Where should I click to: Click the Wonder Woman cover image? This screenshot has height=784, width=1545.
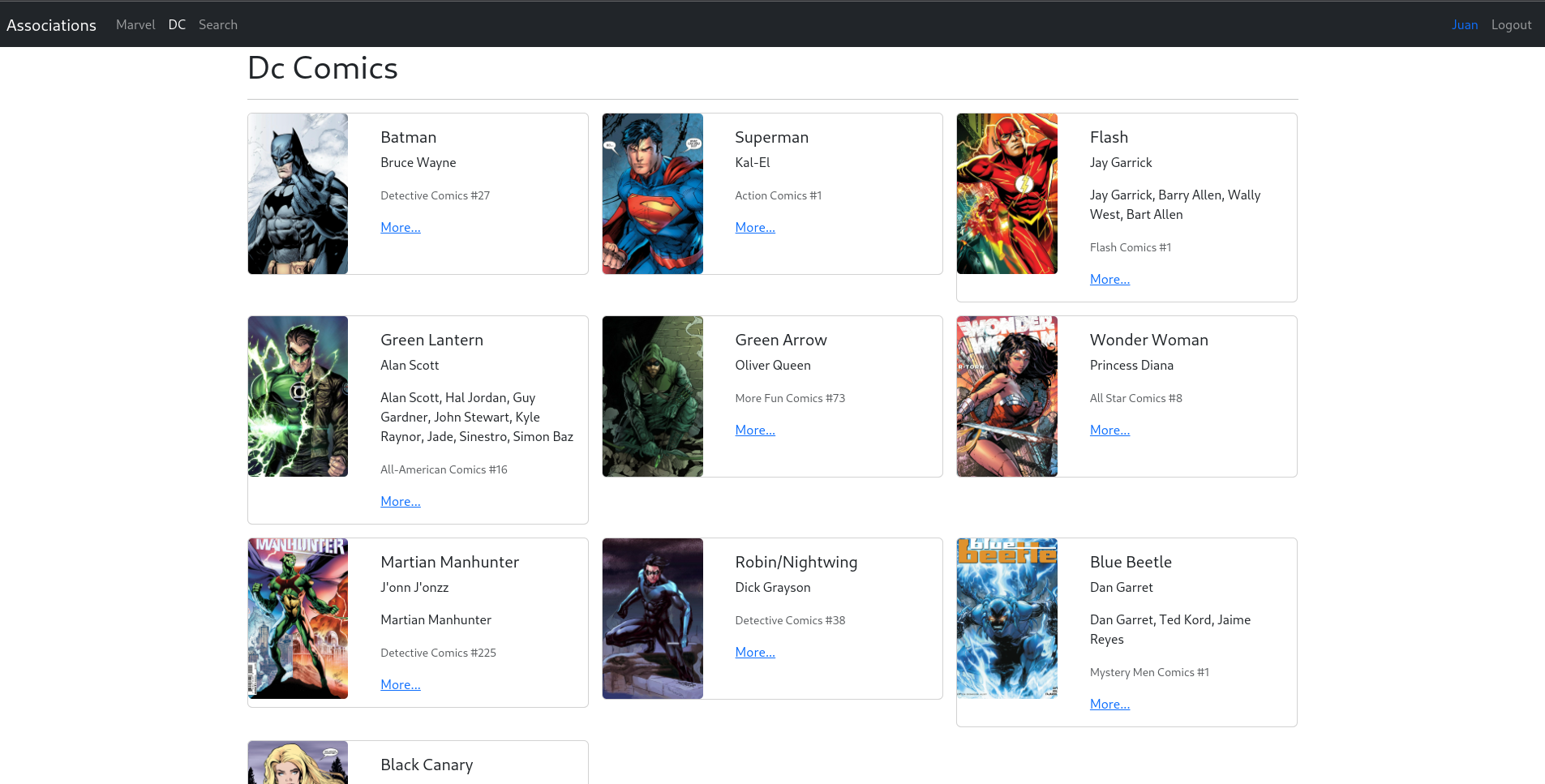[1007, 396]
